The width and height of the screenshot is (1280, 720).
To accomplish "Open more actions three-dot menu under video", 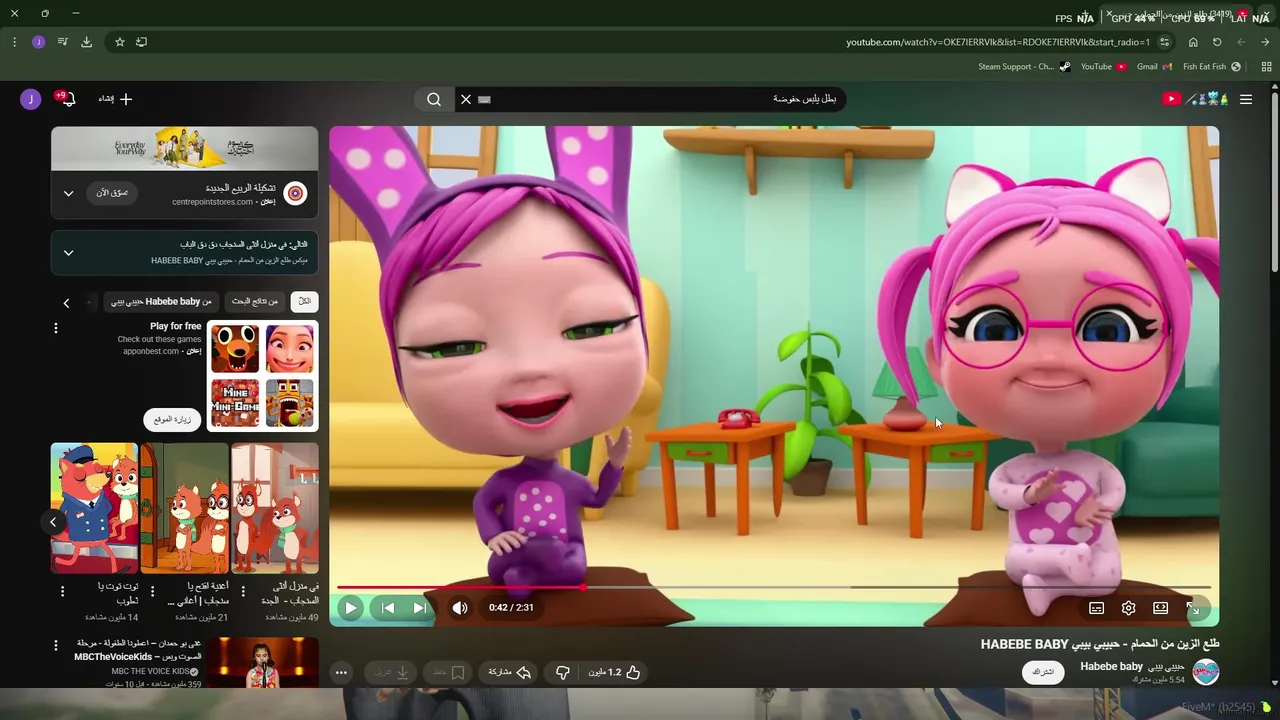I will pos(341,673).
